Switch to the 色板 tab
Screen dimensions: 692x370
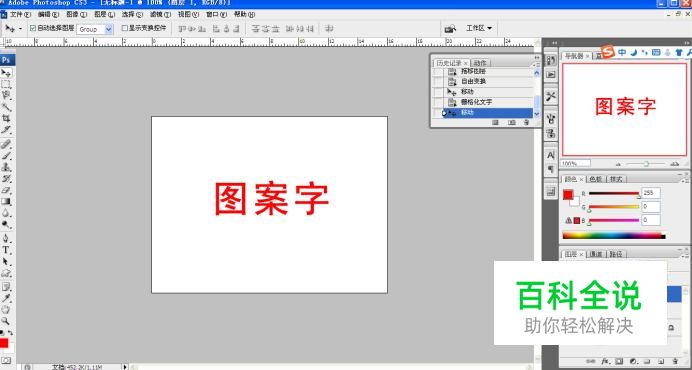coord(596,179)
